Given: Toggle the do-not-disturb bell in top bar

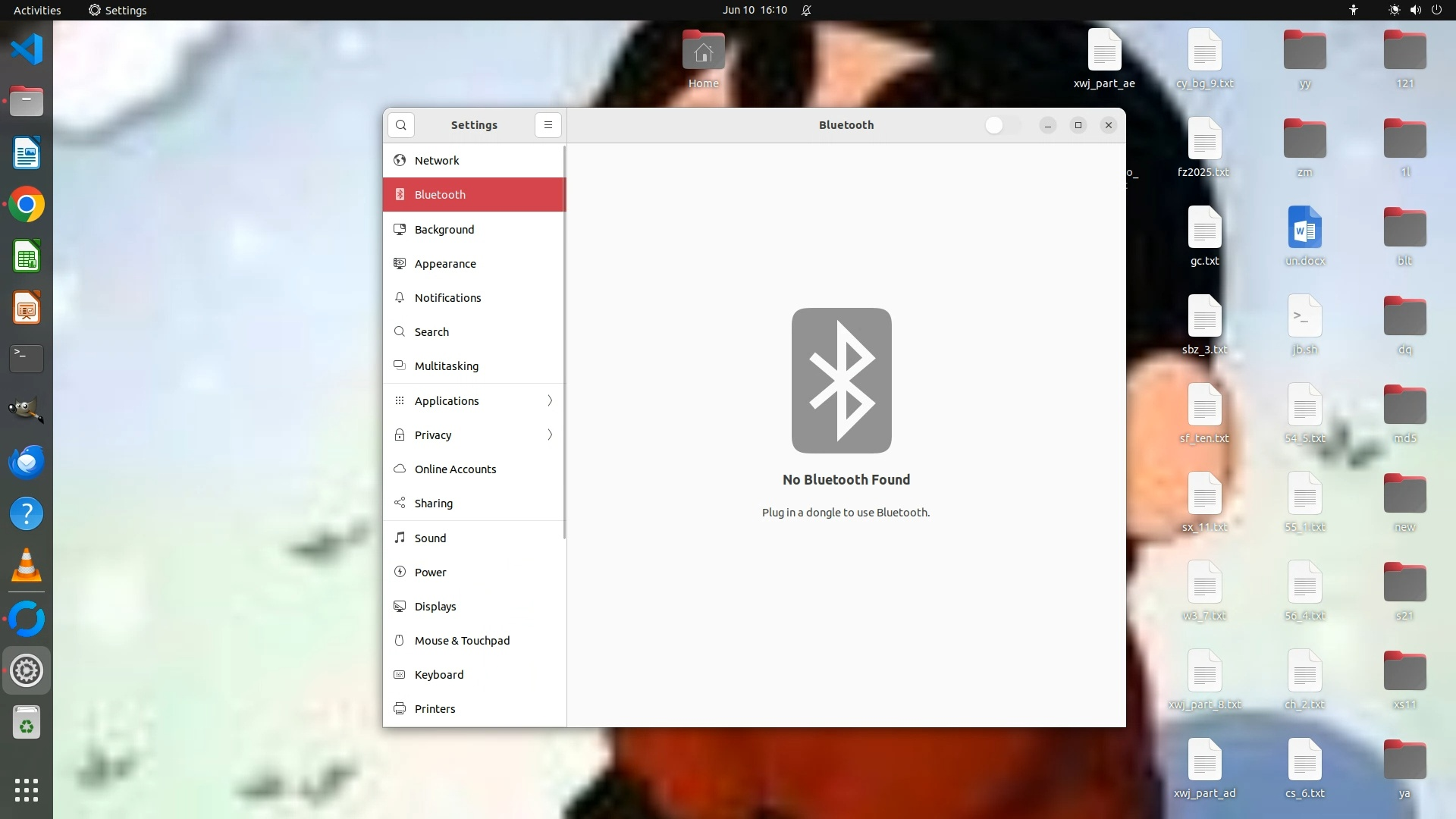Looking at the screenshot, I should [806, 10].
